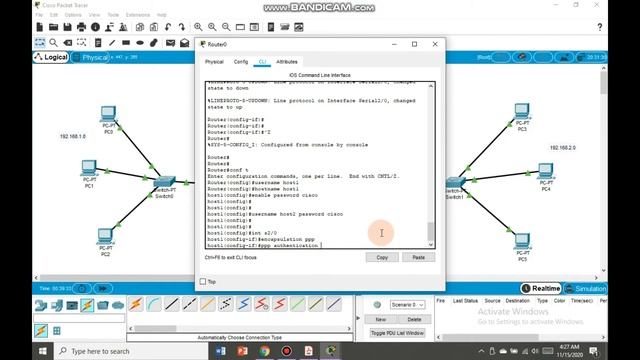Image resolution: width=640 pixels, height=360 pixels.
Task: Click the Open file folder icon
Action: click(53, 27)
